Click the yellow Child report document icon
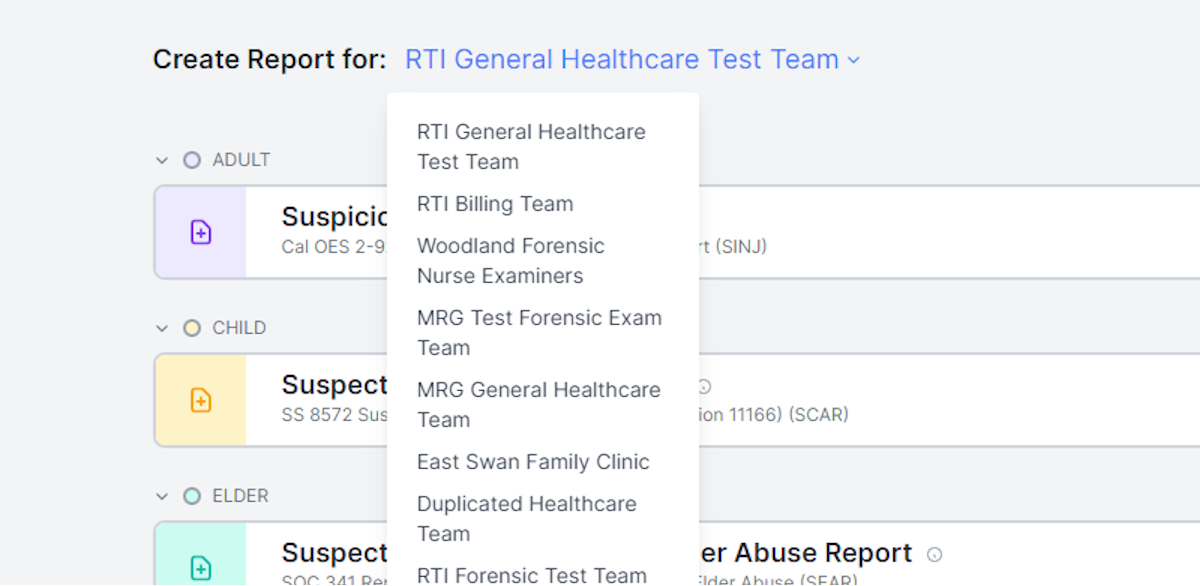Image resolution: width=1200 pixels, height=586 pixels. (x=201, y=401)
